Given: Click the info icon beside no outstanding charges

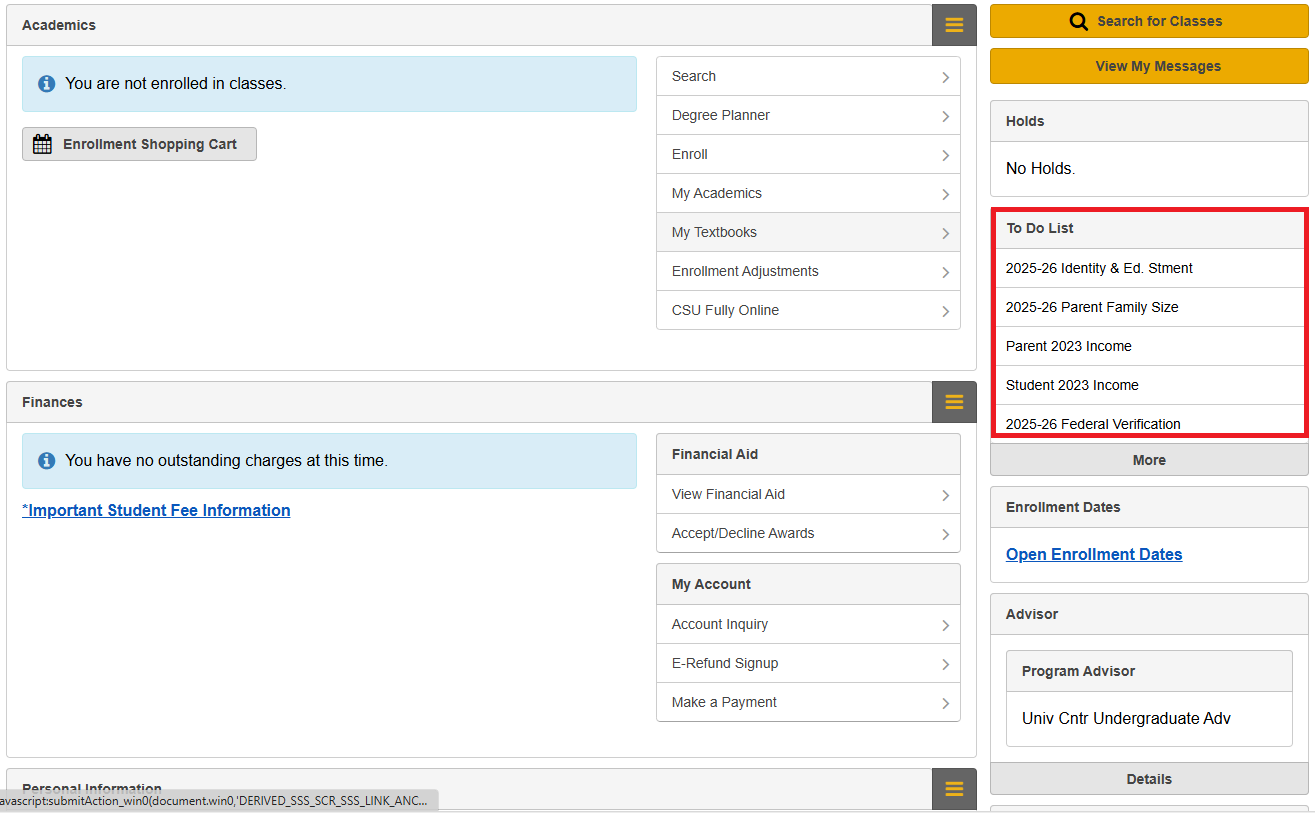Looking at the screenshot, I should pos(46,461).
